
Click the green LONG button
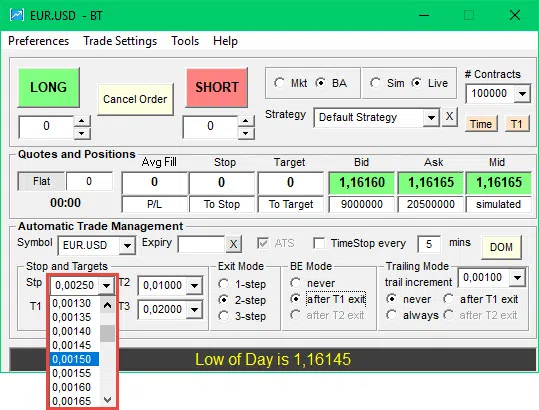pos(48,87)
